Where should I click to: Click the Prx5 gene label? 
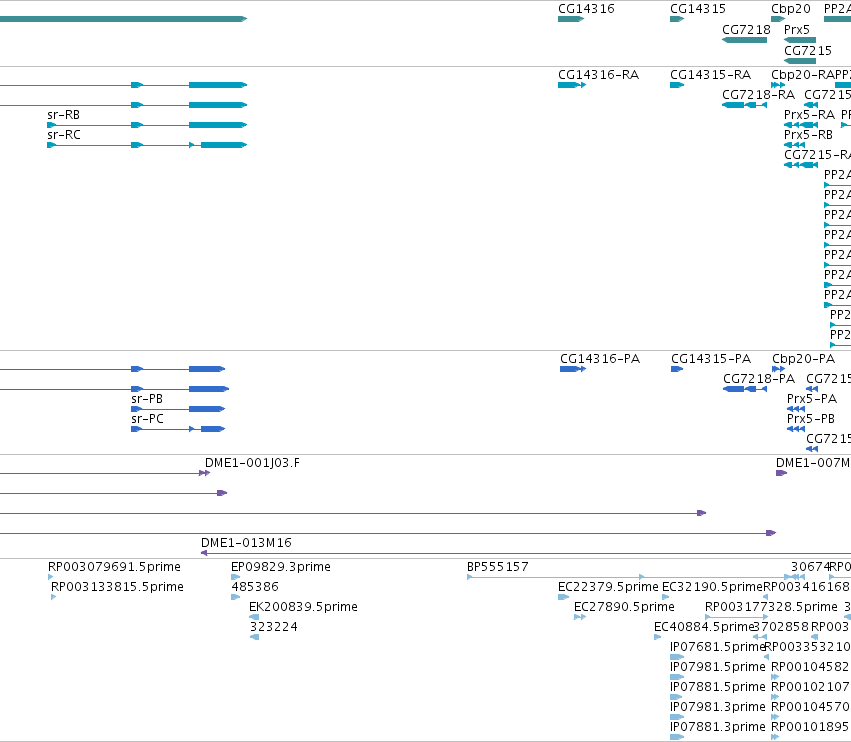(797, 29)
